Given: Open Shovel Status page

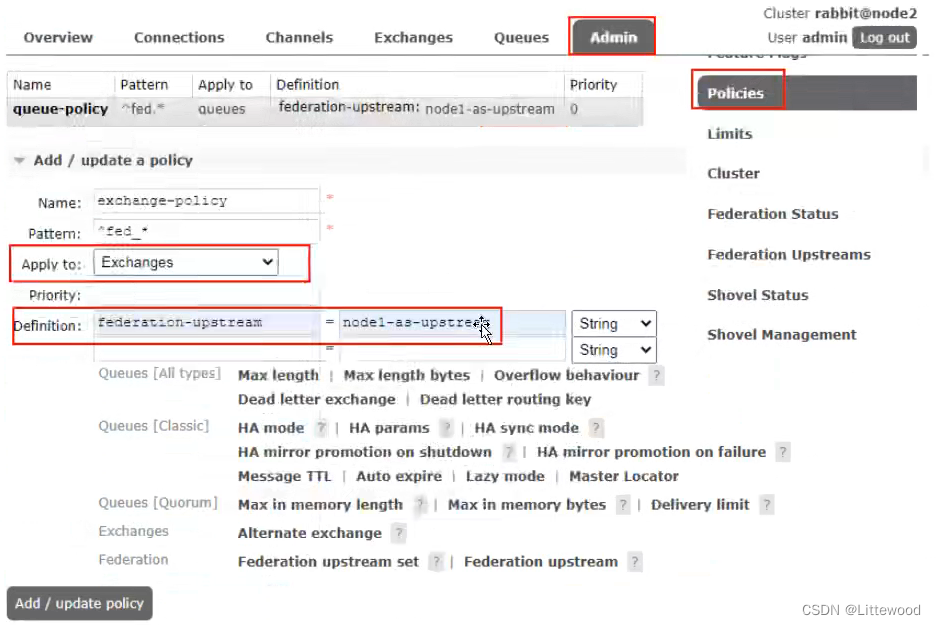Looking at the screenshot, I should click(x=758, y=295).
